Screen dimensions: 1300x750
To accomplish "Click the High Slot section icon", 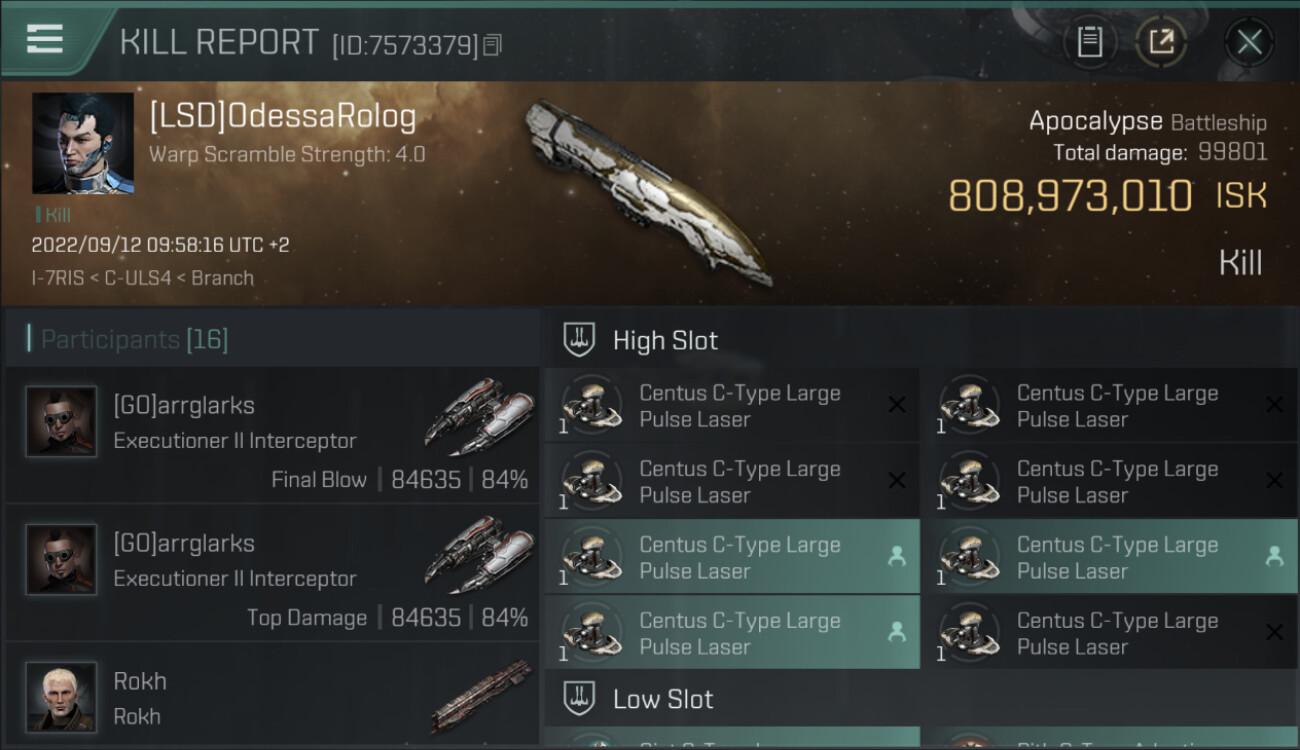I will coord(580,340).
